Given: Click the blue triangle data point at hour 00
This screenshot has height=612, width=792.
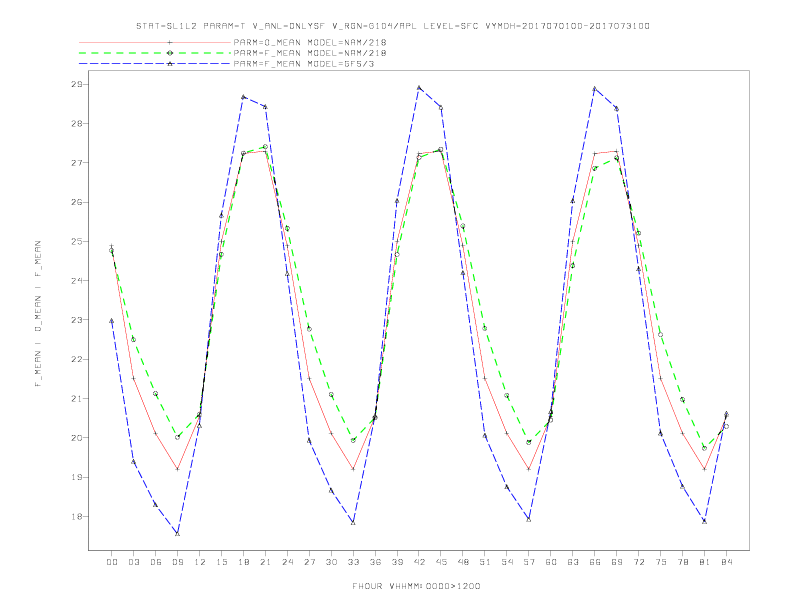Looking at the screenshot, I should point(112,321).
